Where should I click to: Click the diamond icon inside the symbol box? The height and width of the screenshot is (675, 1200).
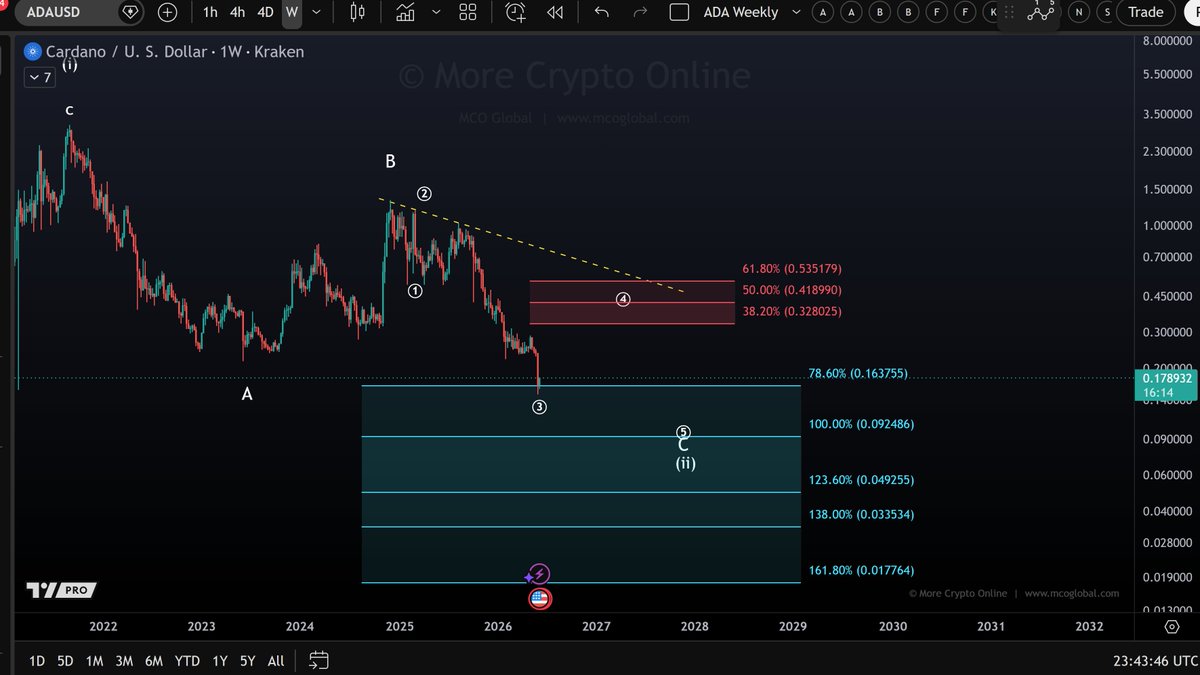click(x=131, y=13)
